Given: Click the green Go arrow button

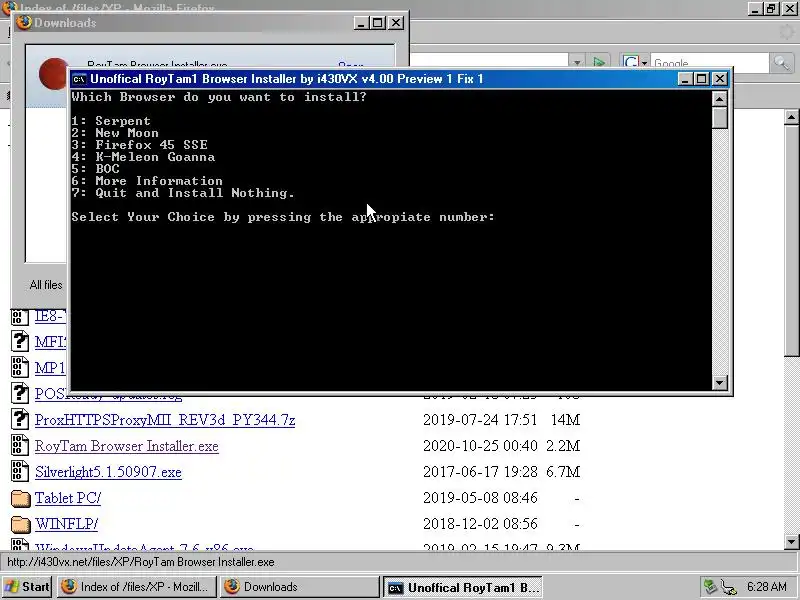Looking at the screenshot, I should coord(599,63).
